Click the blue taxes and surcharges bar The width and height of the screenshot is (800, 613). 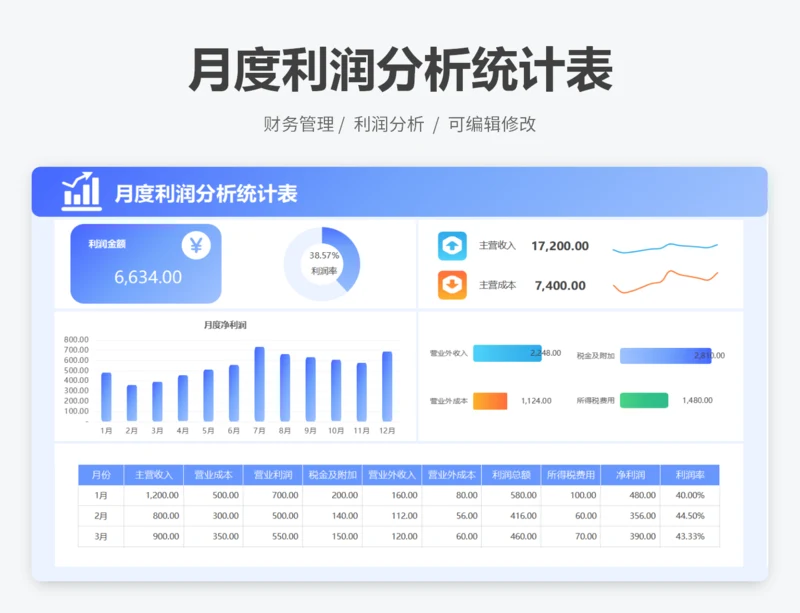coord(665,356)
